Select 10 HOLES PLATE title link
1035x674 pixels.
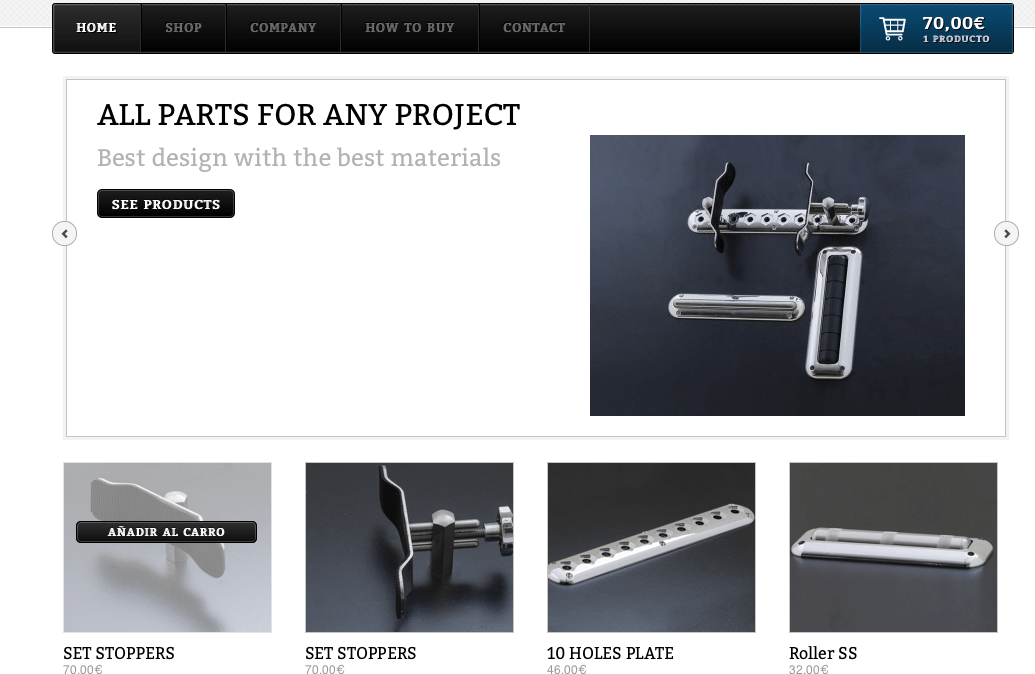click(x=610, y=654)
